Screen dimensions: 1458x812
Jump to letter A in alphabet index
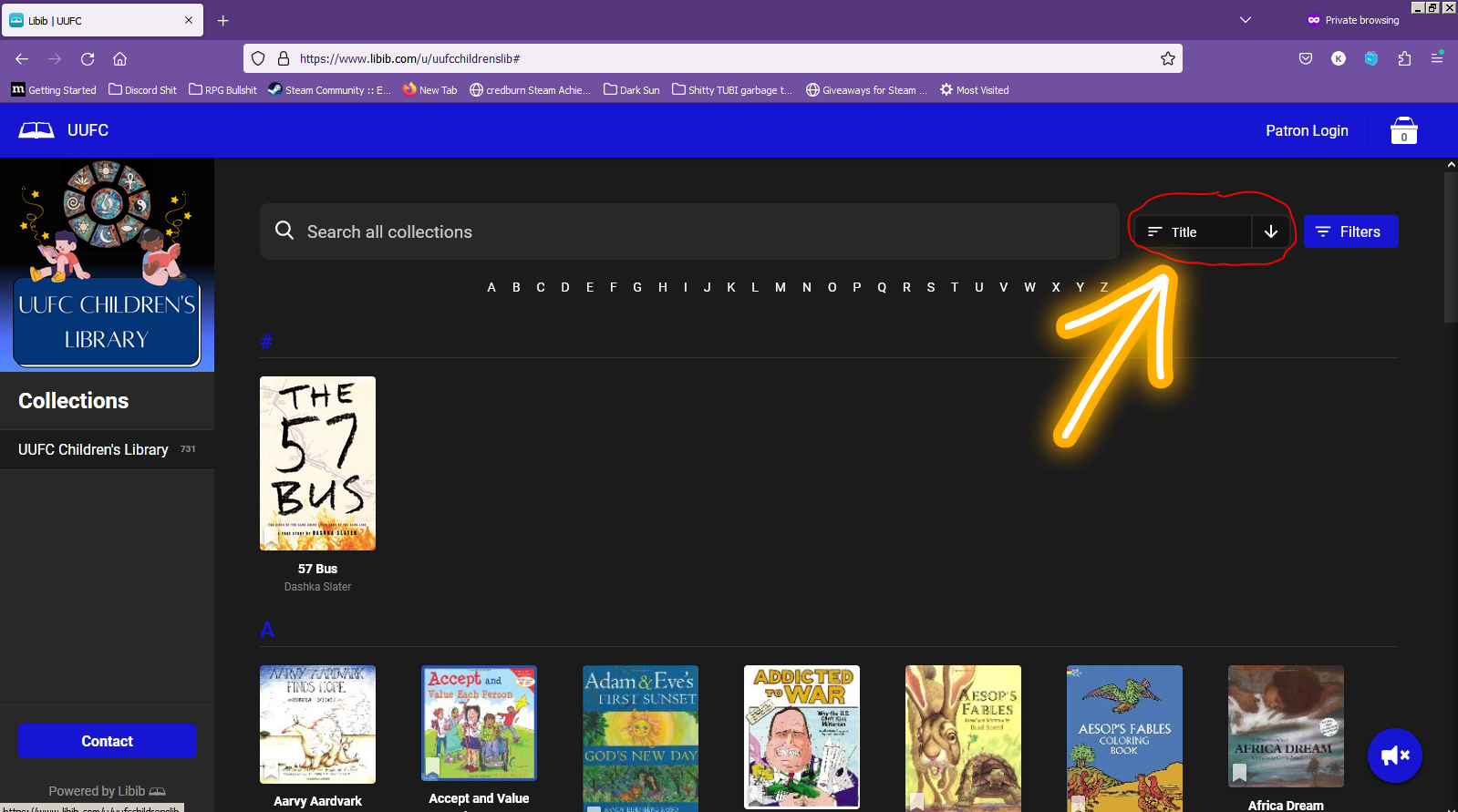point(491,287)
